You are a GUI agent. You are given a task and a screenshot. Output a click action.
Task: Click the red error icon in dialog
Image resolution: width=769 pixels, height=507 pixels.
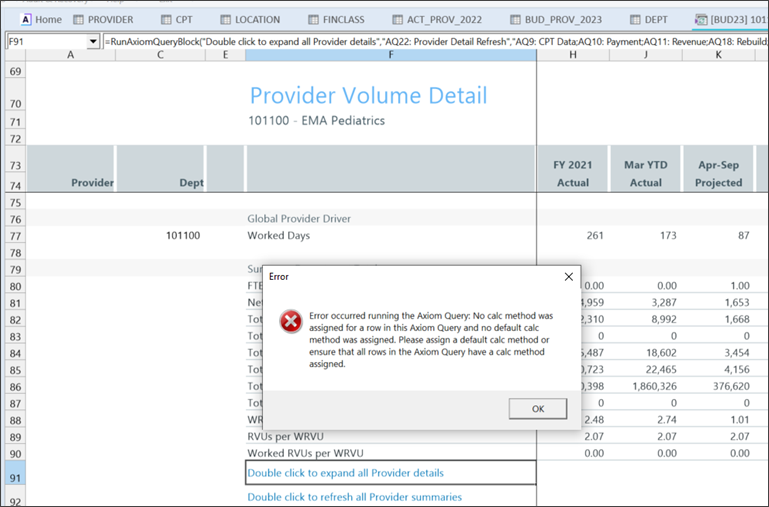pyautogui.click(x=291, y=321)
